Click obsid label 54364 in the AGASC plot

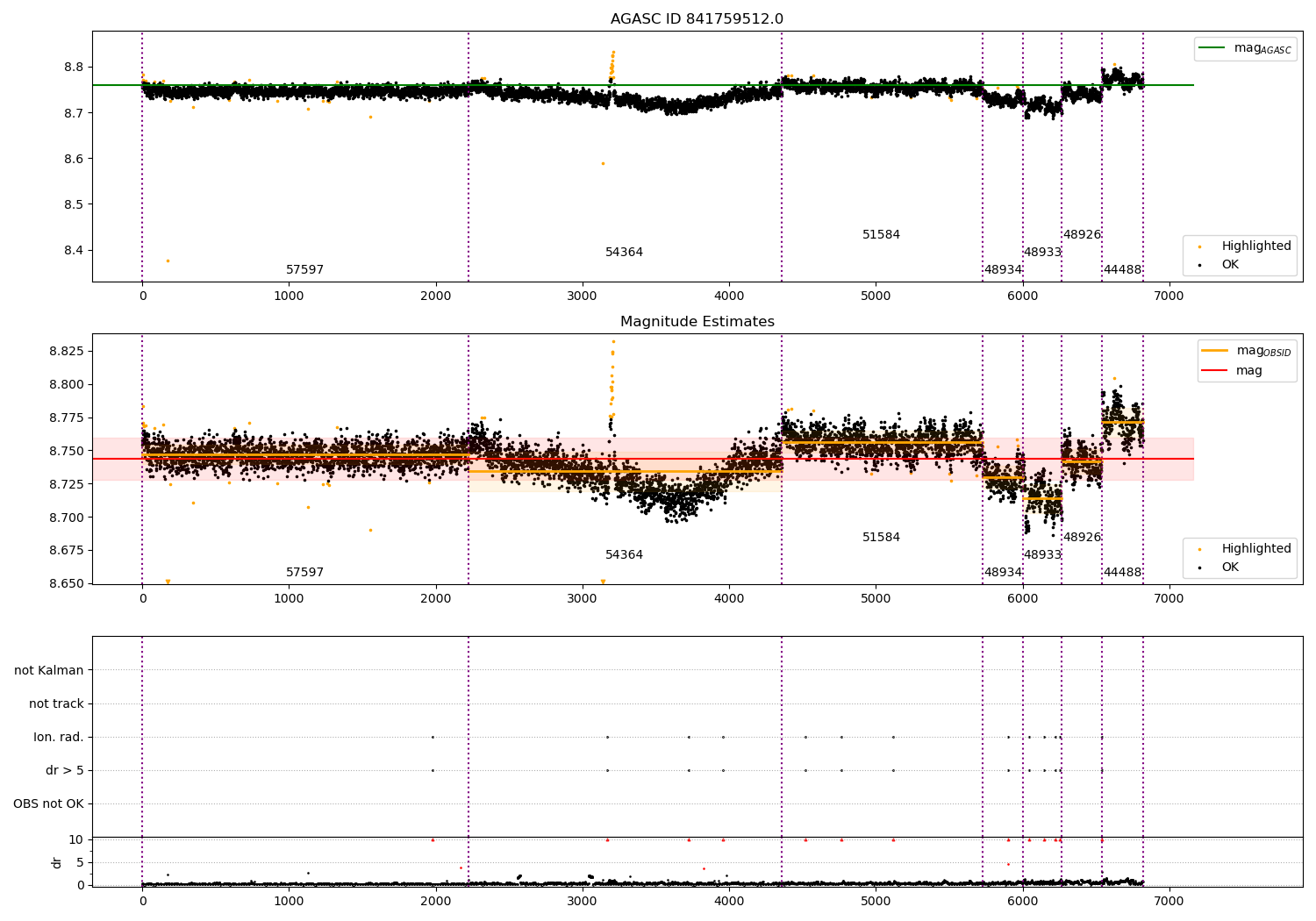[624, 253]
